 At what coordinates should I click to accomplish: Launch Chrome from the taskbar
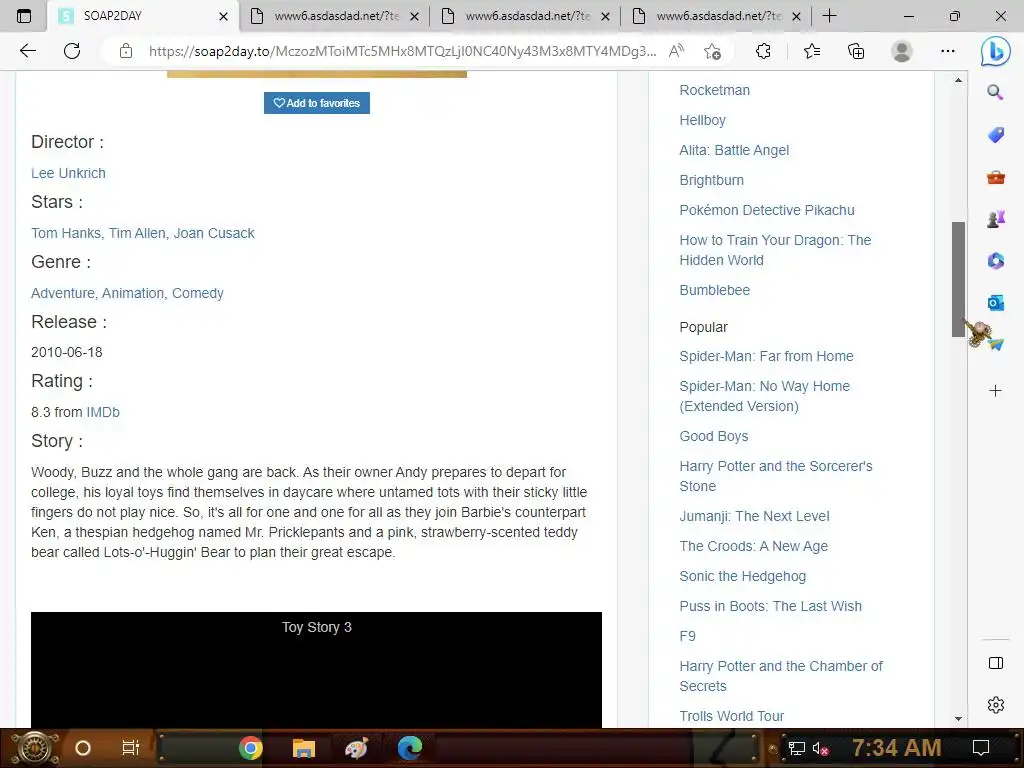pos(250,748)
